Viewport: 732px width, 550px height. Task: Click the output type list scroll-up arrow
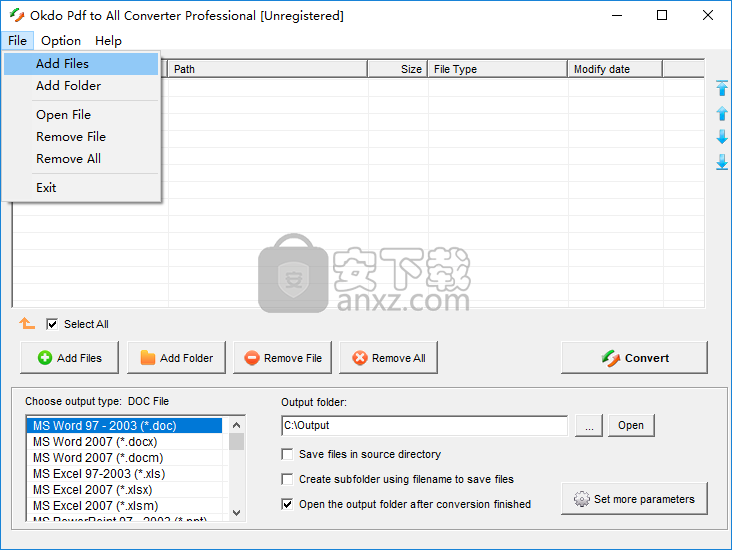tap(236, 425)
